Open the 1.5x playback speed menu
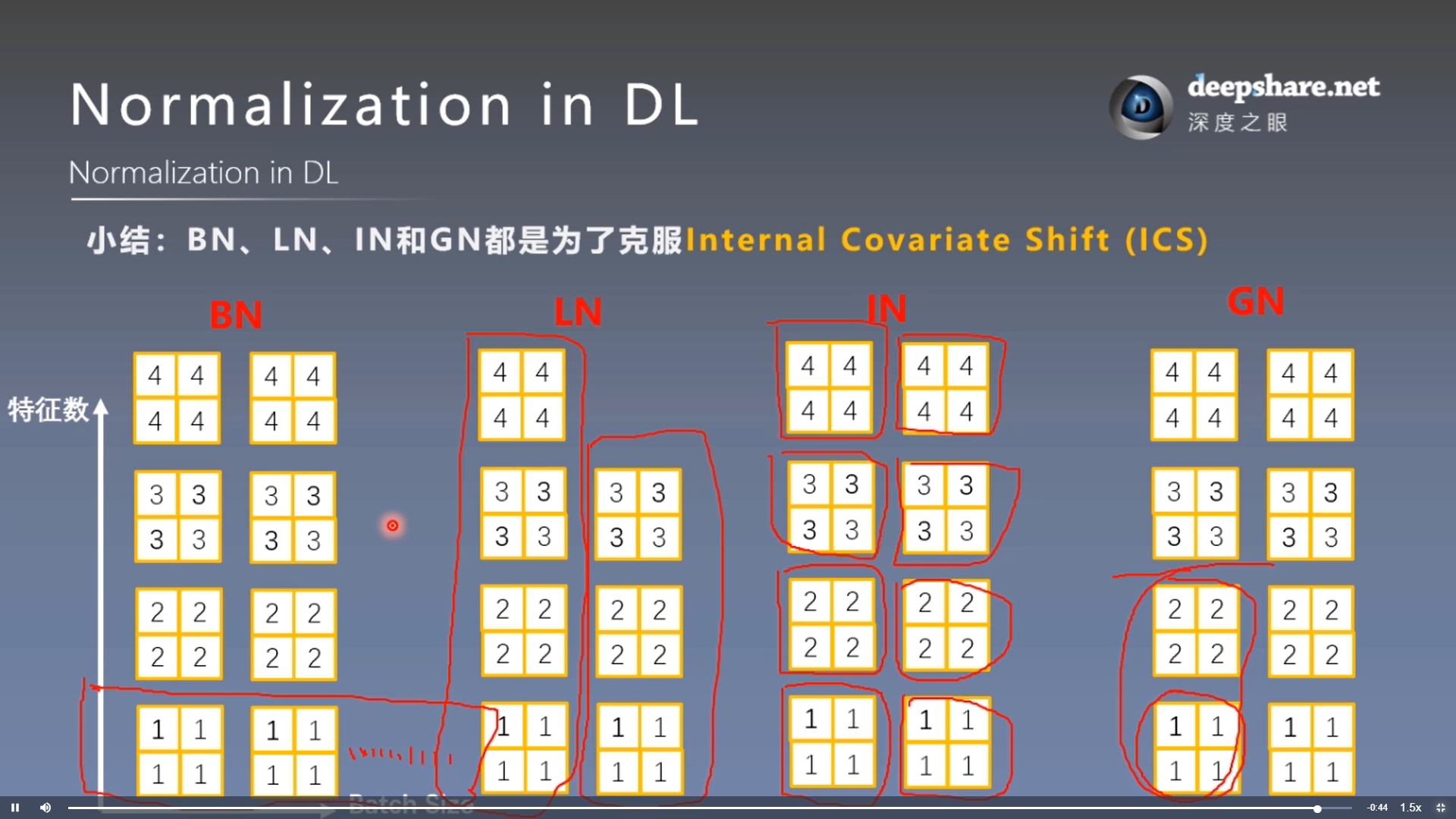The image size is (1456, 819). (1410, 808)
